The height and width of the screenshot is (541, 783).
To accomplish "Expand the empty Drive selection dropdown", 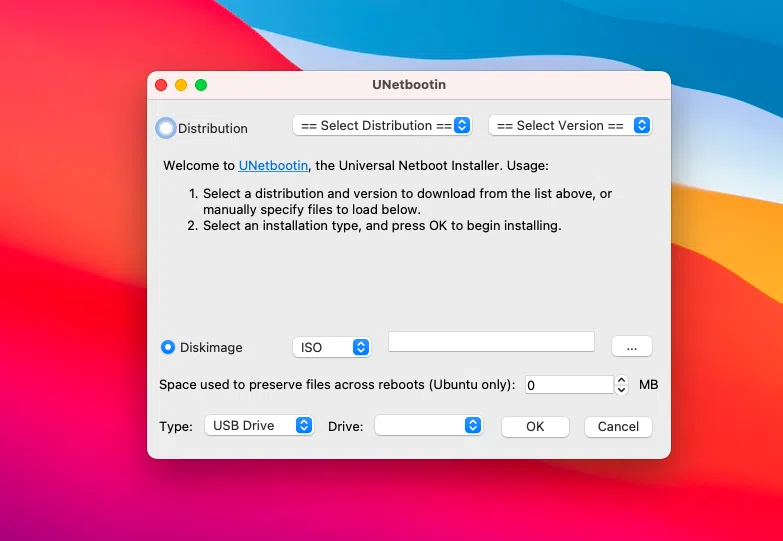I will click(428, 426).
